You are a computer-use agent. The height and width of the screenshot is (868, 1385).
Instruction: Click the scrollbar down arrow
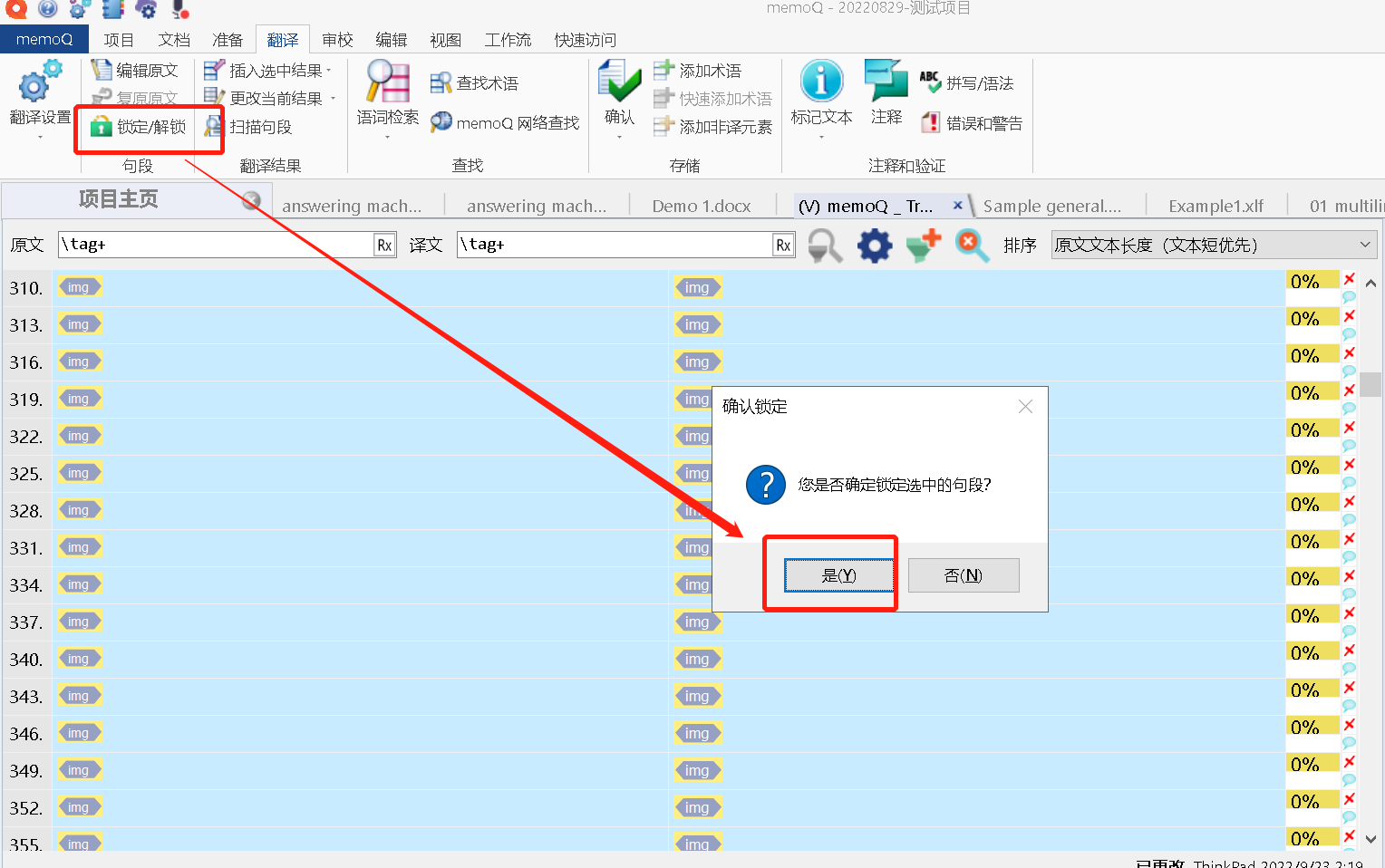(x=1370, y=839)
